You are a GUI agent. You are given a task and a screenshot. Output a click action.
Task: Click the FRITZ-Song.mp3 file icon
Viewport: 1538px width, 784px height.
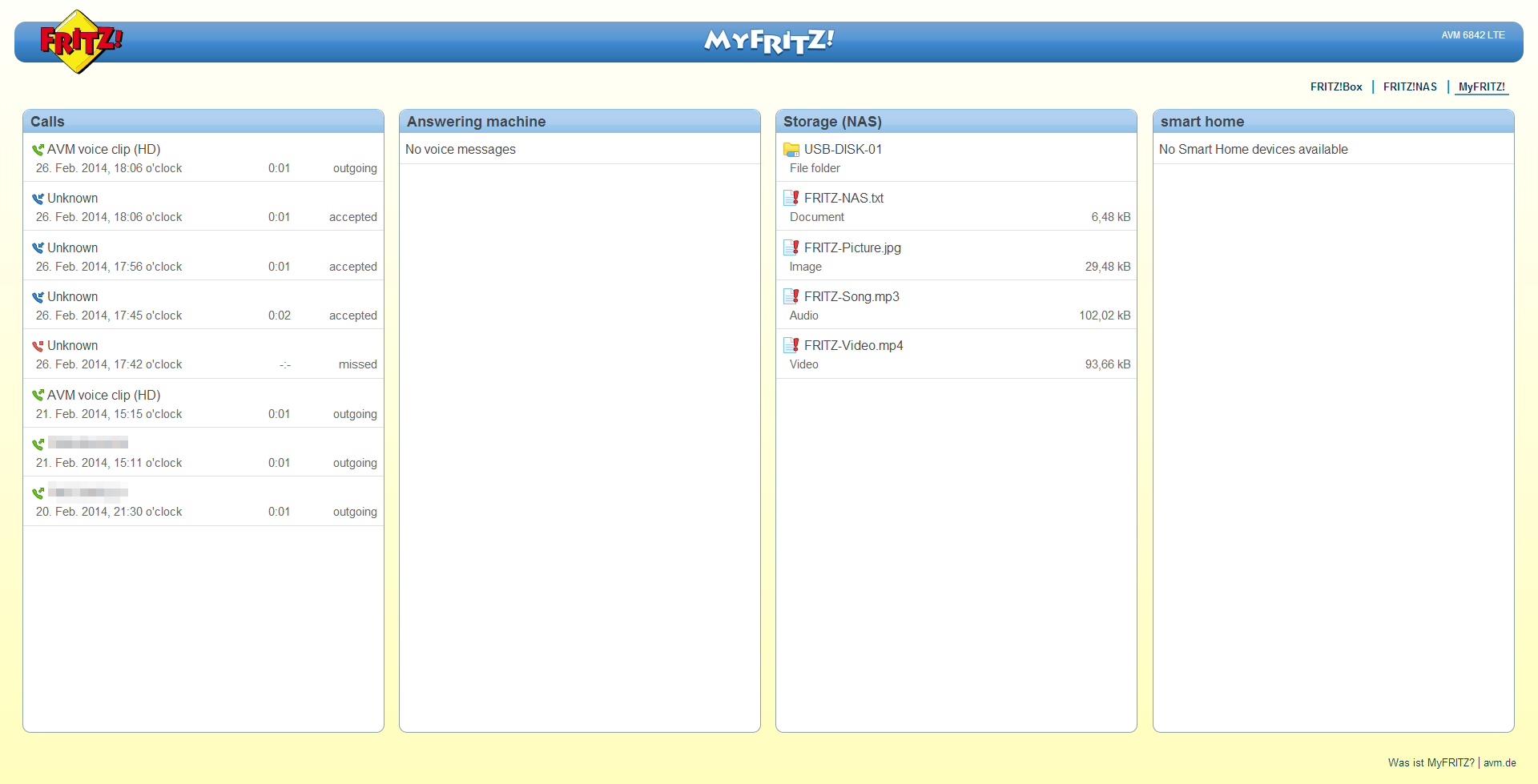(791, 296)
